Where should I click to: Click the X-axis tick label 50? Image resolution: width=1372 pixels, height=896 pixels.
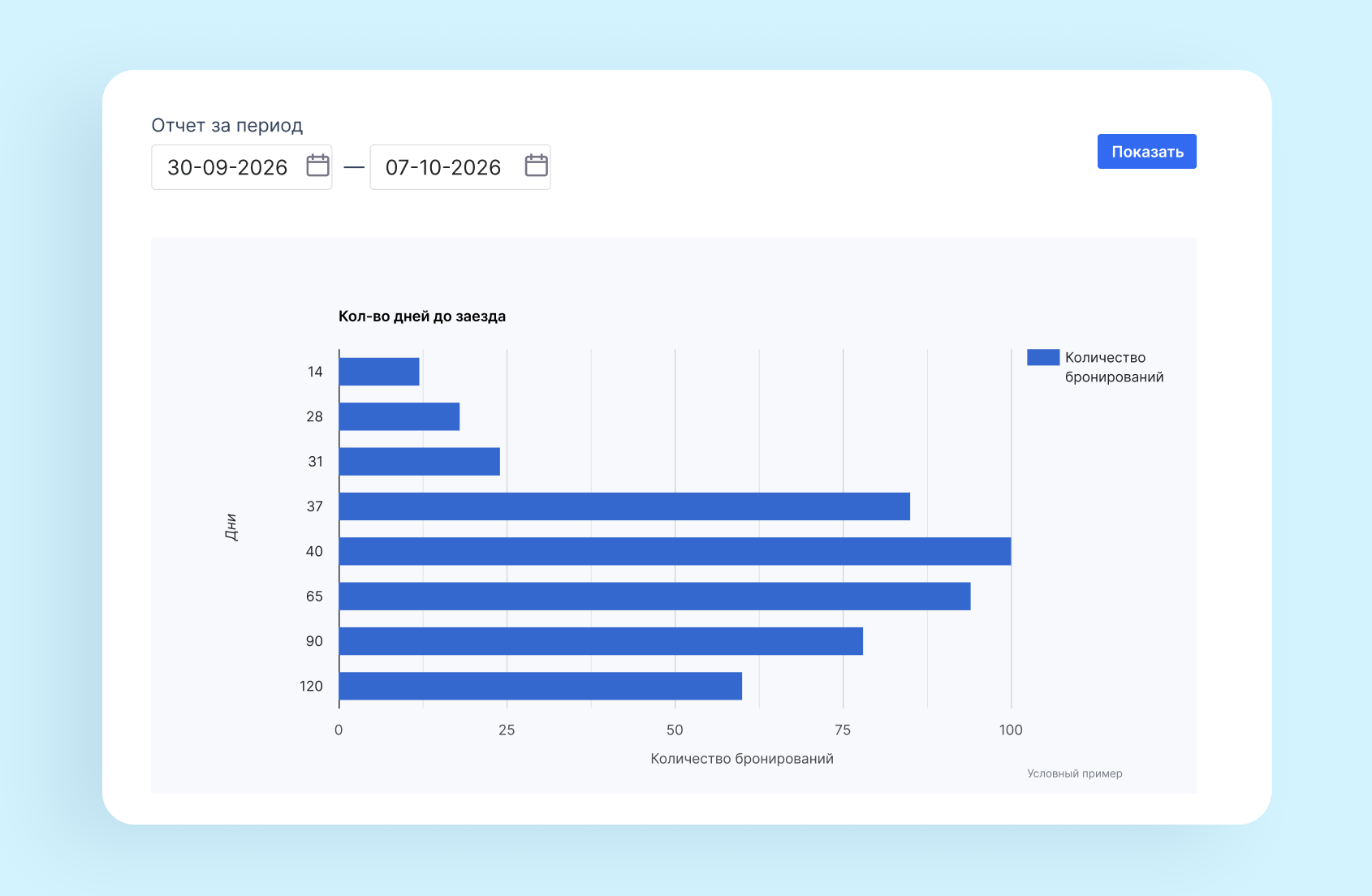coord(675,730)
